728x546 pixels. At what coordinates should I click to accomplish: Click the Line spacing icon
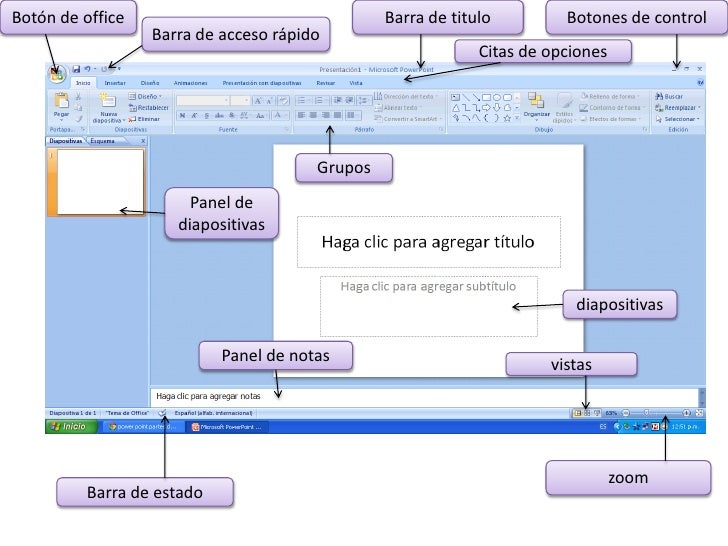[x=364, y=100]
